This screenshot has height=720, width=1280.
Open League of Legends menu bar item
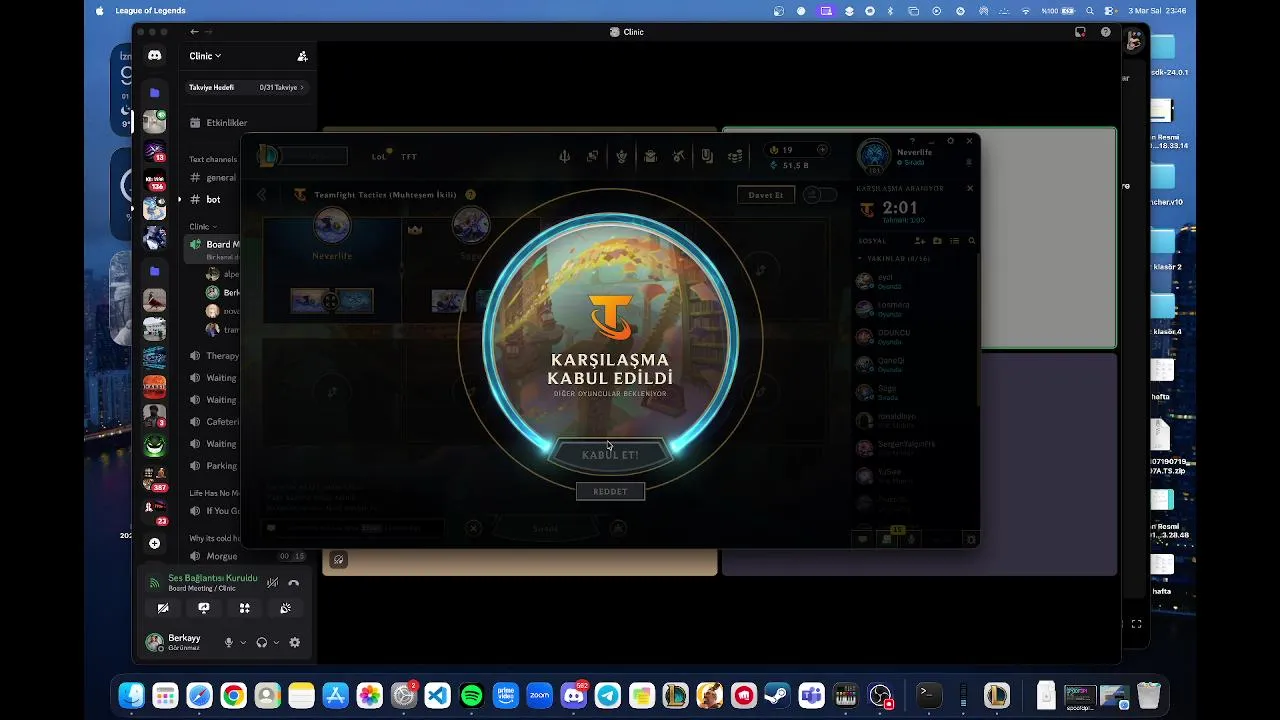150,11
